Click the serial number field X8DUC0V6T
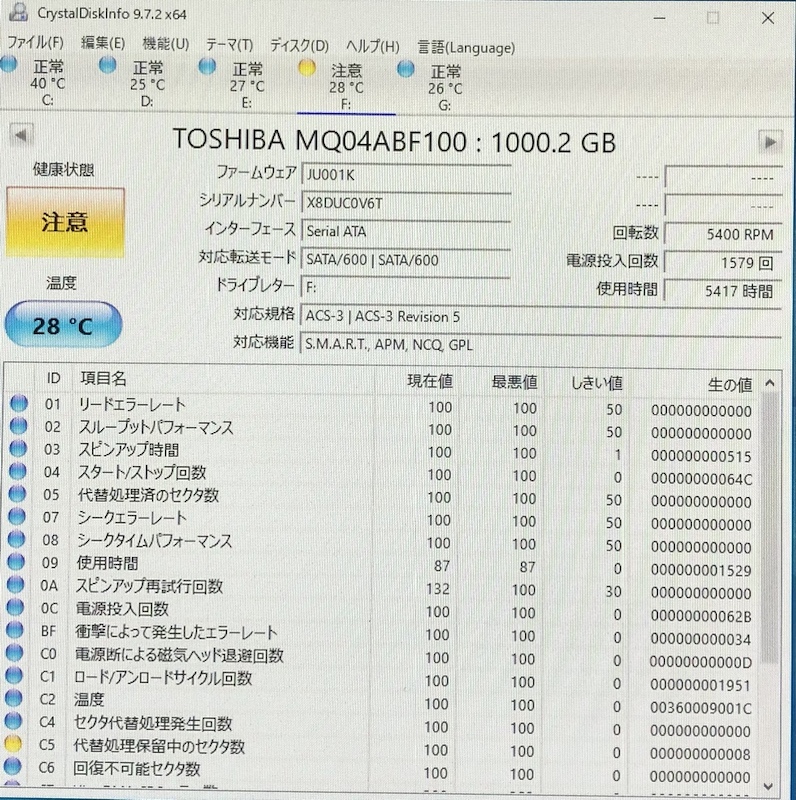 click(x=406, y=203)
